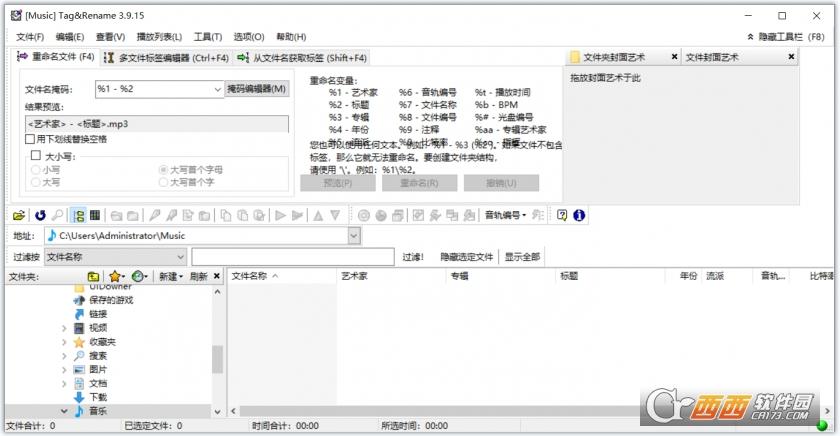Select the 小写 radio button
This screenshot has width=840, height=436.
pyautogui.click(x=36, y=170)
